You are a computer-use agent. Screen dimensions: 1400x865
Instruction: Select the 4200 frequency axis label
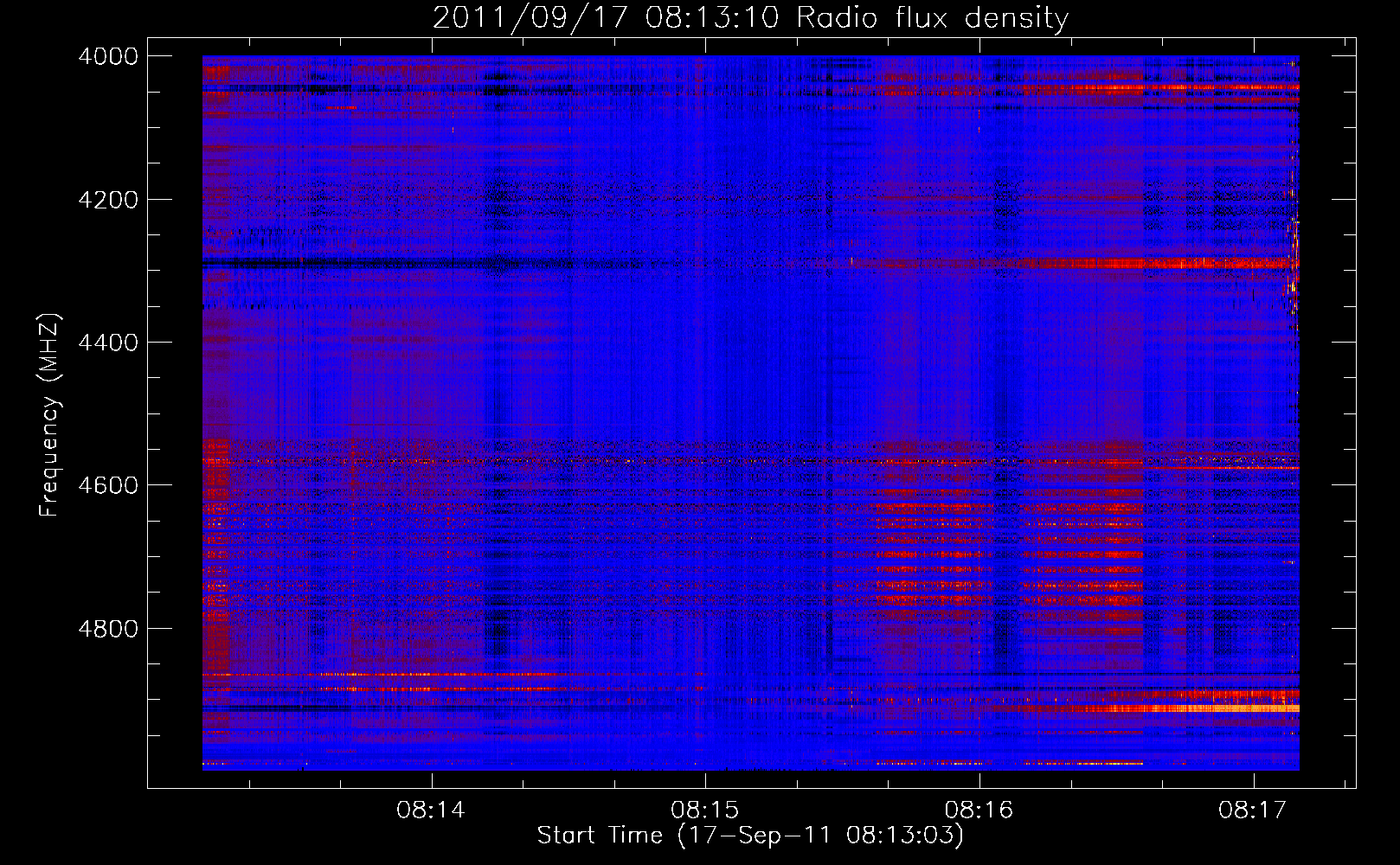point(108,200)
